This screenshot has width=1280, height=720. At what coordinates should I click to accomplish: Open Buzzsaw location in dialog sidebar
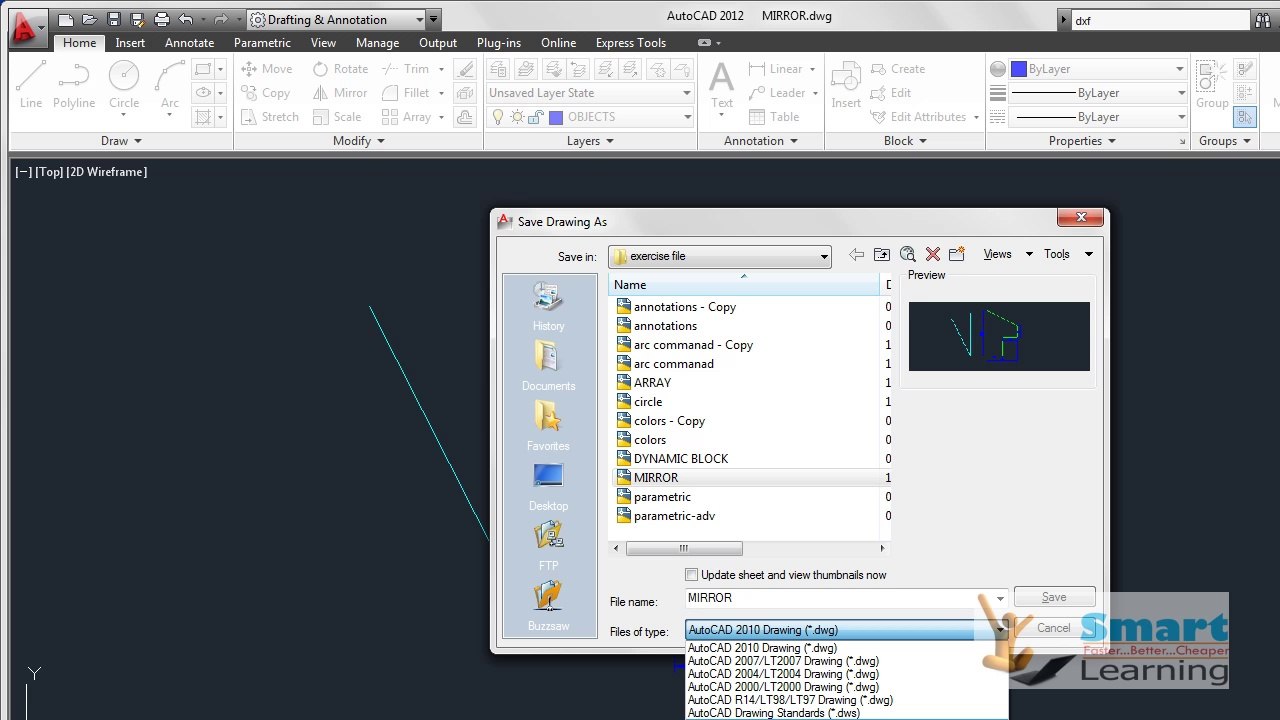click(x=548, y=606)
